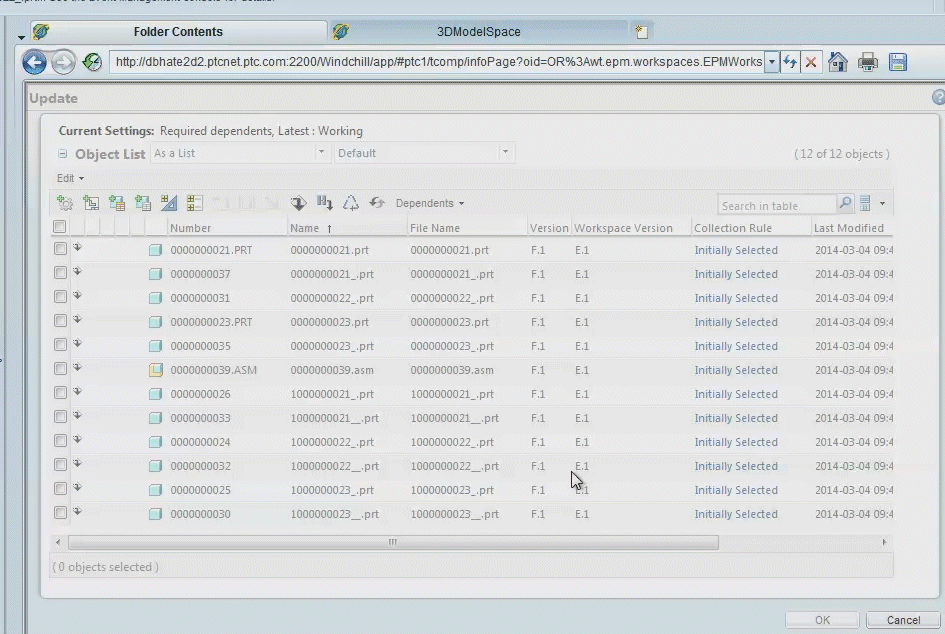
Task: Click the Cancel button
Action: coord(901,619)
